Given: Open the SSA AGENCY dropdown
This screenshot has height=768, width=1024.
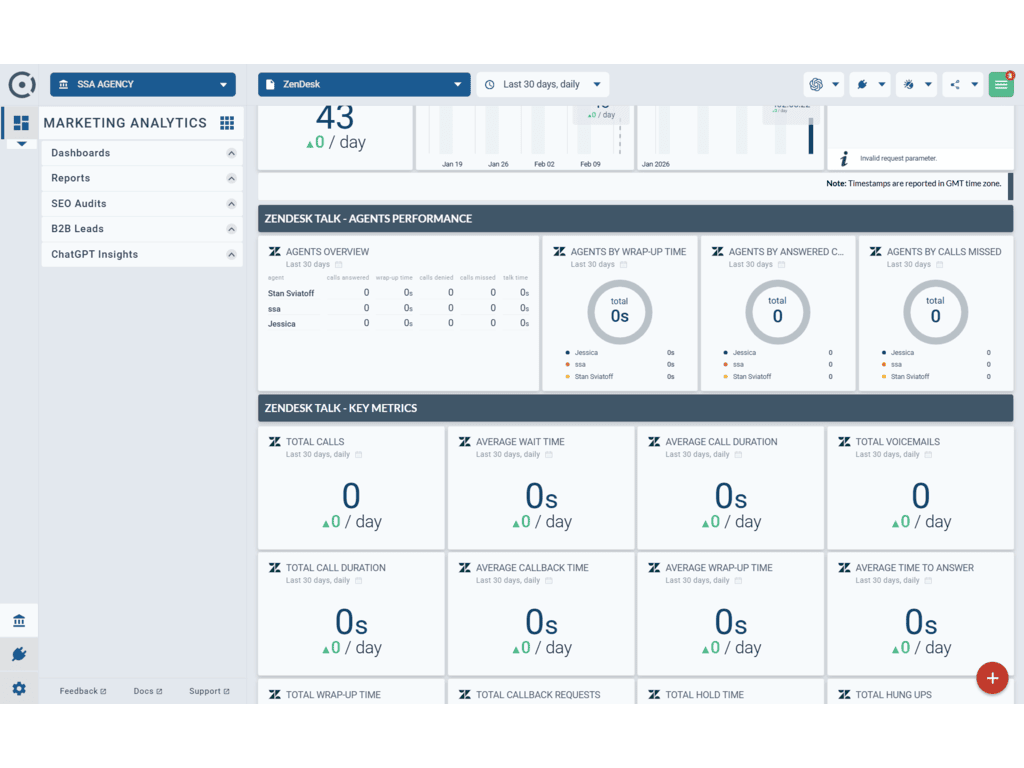Looking at the screenshot, I should [x=143, y=85].
